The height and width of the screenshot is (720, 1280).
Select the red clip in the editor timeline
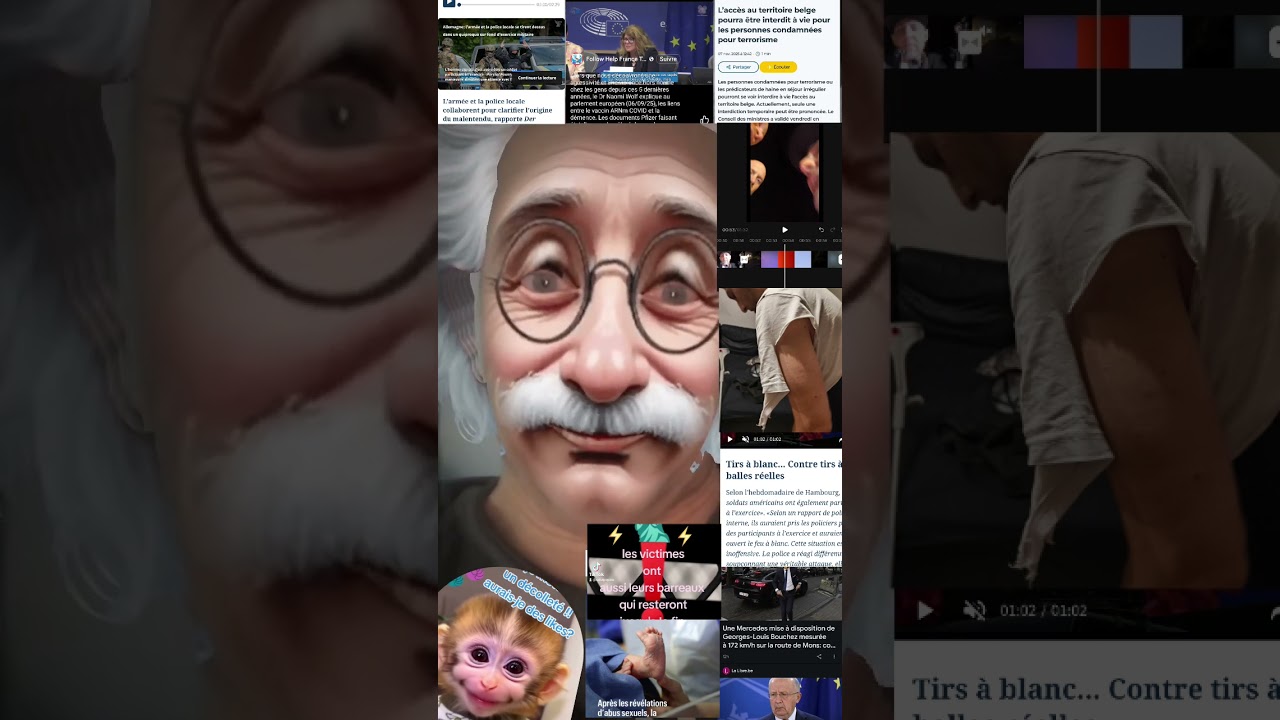(x=786, y=260)
